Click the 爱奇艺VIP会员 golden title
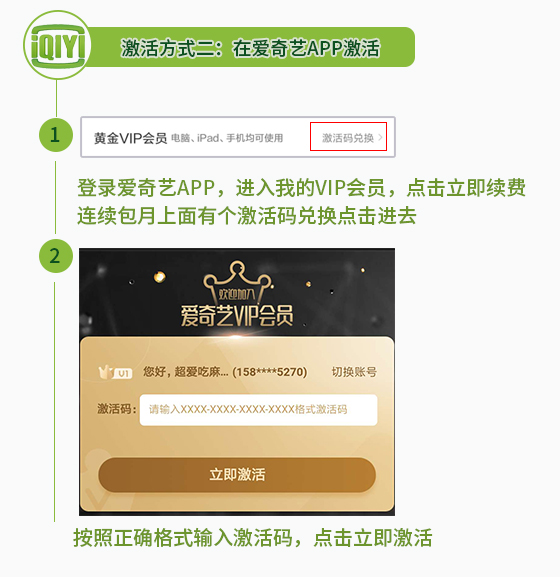Viewport: 560px width, 577px height. tap(237, 316)
